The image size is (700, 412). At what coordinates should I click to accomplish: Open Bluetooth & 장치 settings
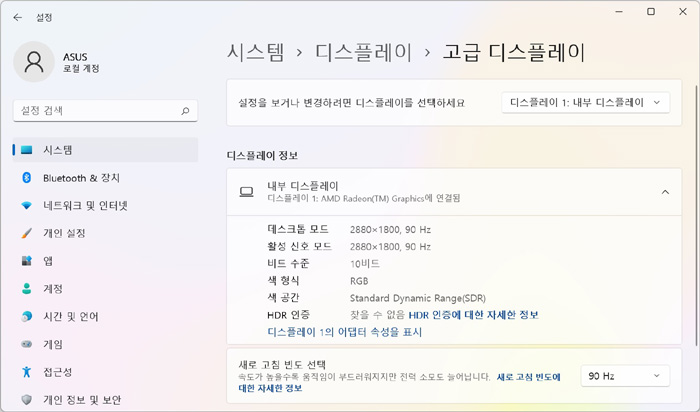click(80, 178)
